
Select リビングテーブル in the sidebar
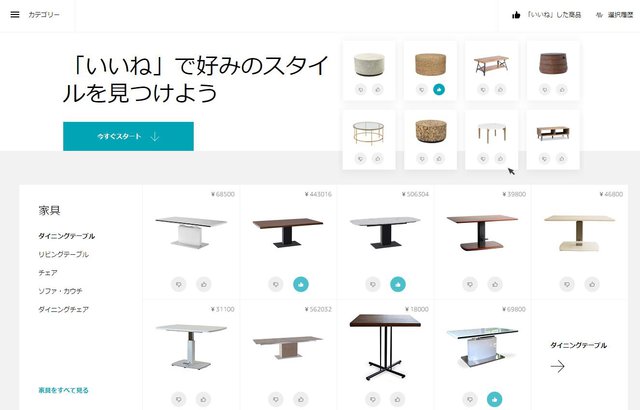click(x=63, y=254)
